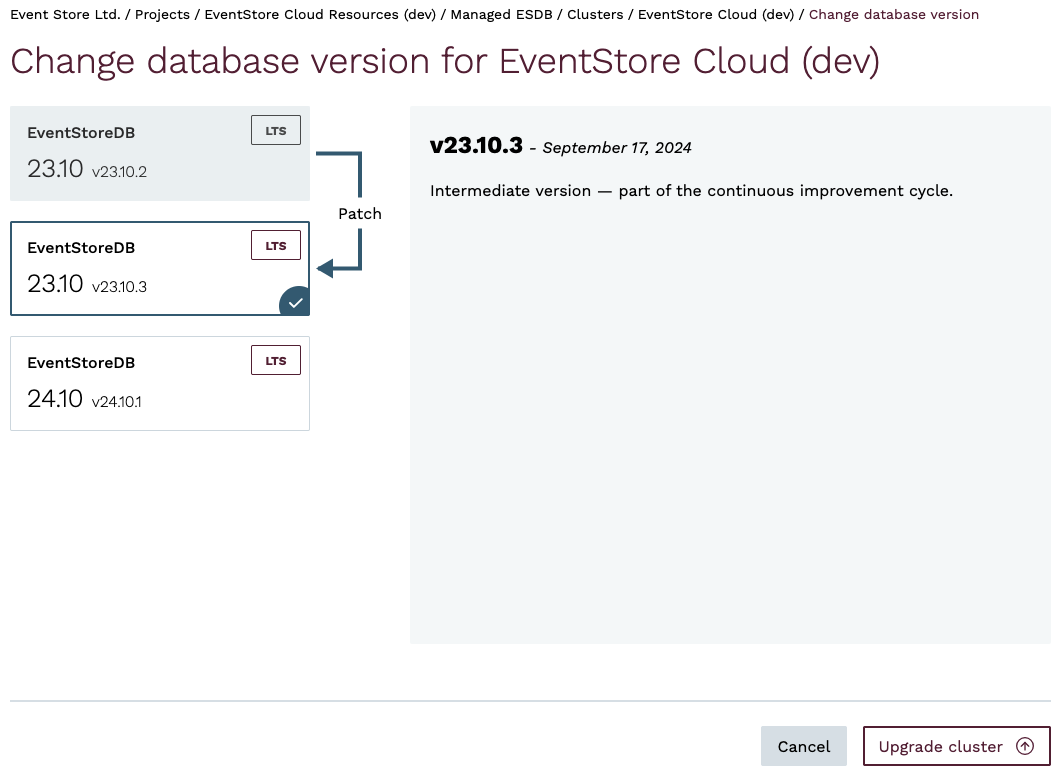Click the Patch label on the upgrade arrow
Image resolution: width=1059 pixels, height=778 pixels.
click(359, 214)
